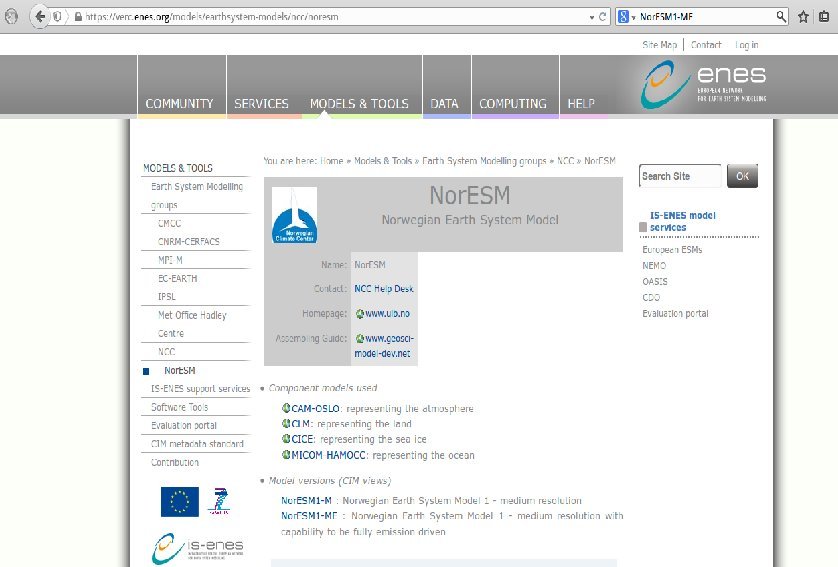Viewport: 838px width, 567px height.
Task: Click globe icon beside www.geosci-model-dev.net
Action: pos(360,338)
